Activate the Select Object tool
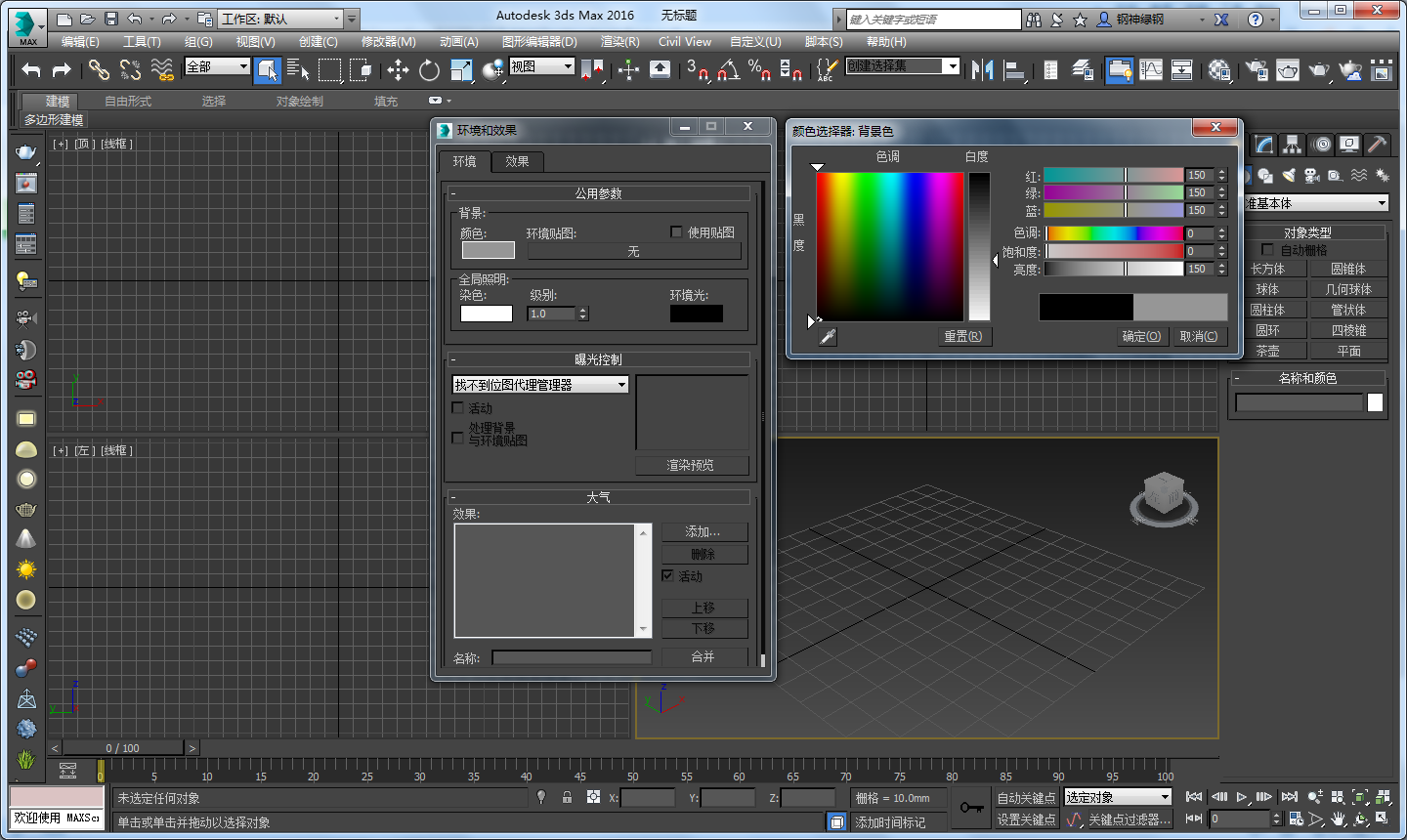Image resolution: width=1407 pixels, height=840 pixels. coord(267,69)
